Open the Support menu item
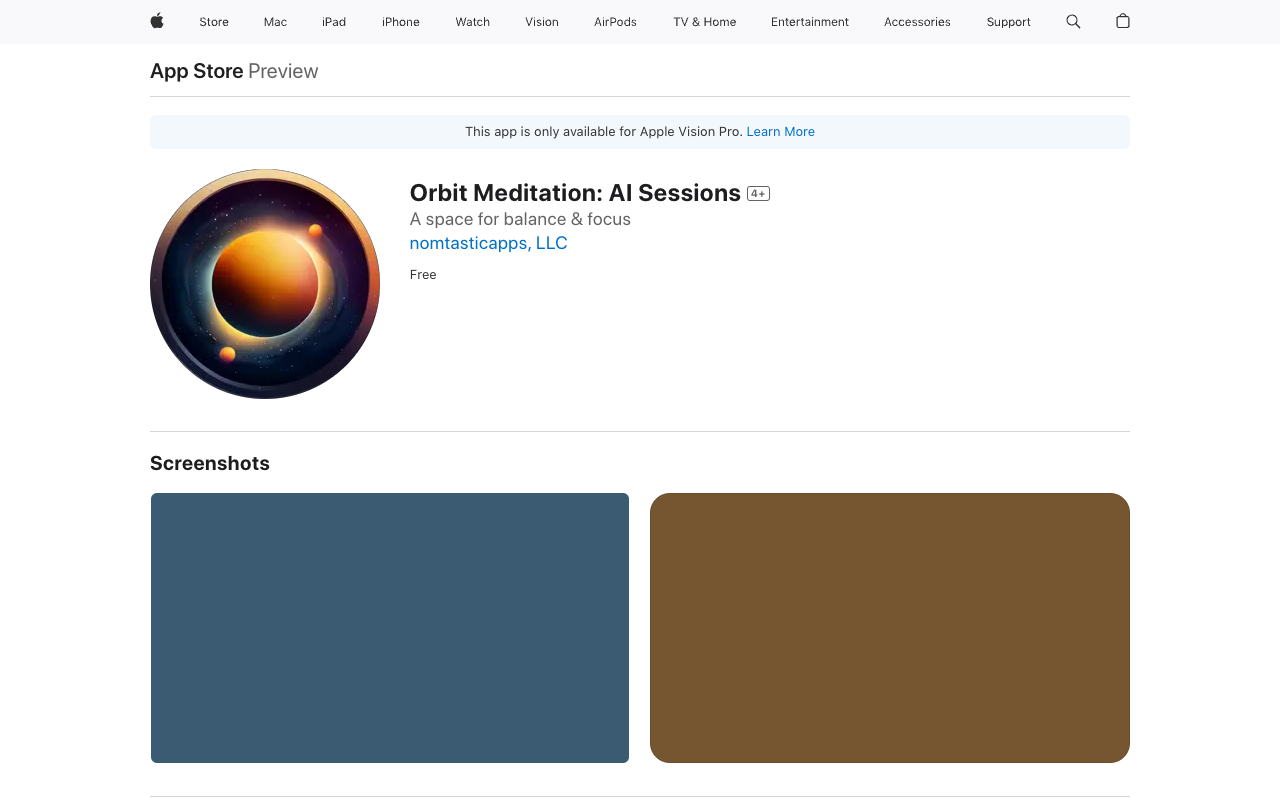1280x800 pixels. [x=1008, y=22]
